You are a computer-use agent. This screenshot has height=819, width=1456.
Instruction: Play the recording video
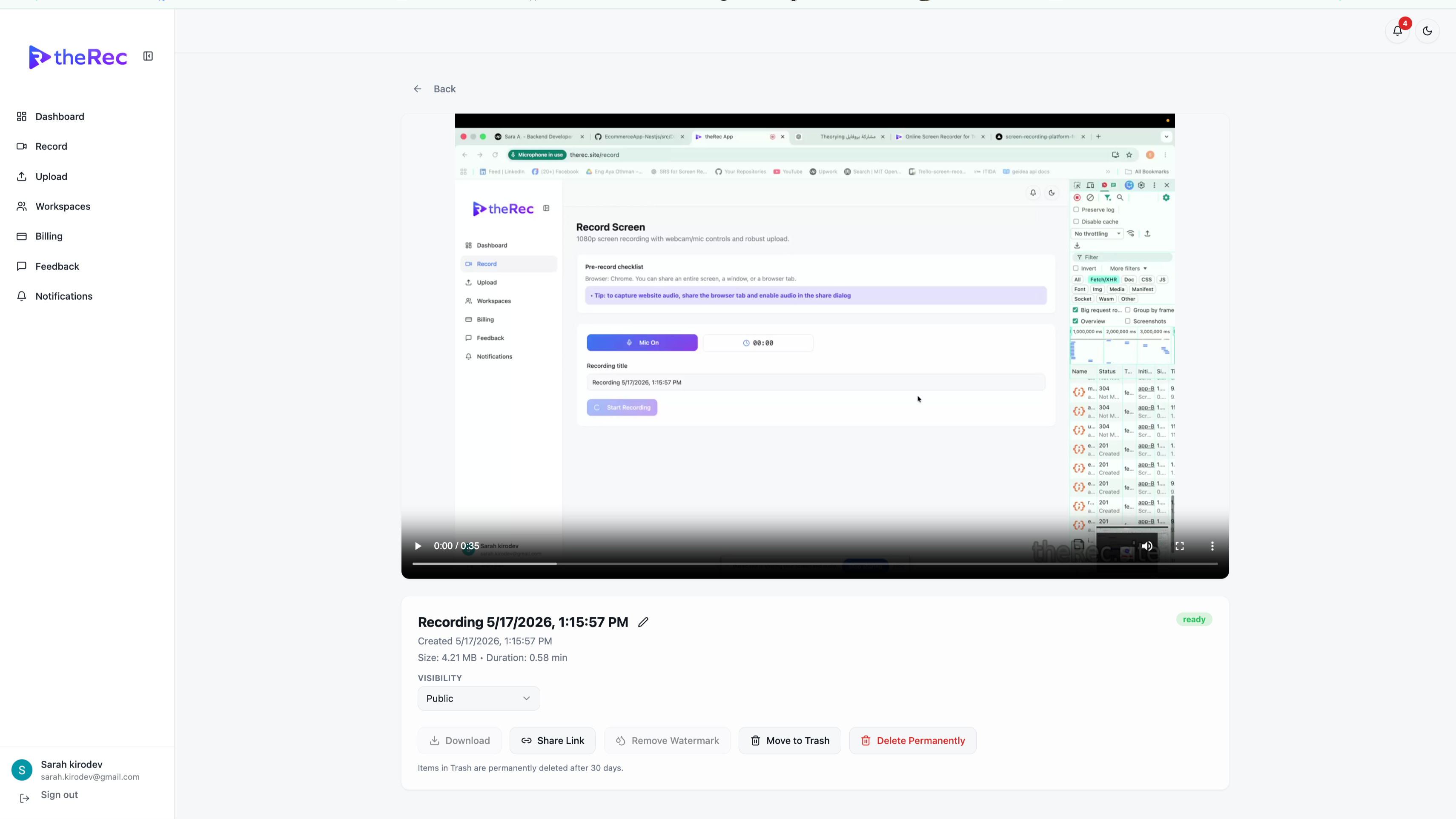pyautogui.click(x=418, y=546)
